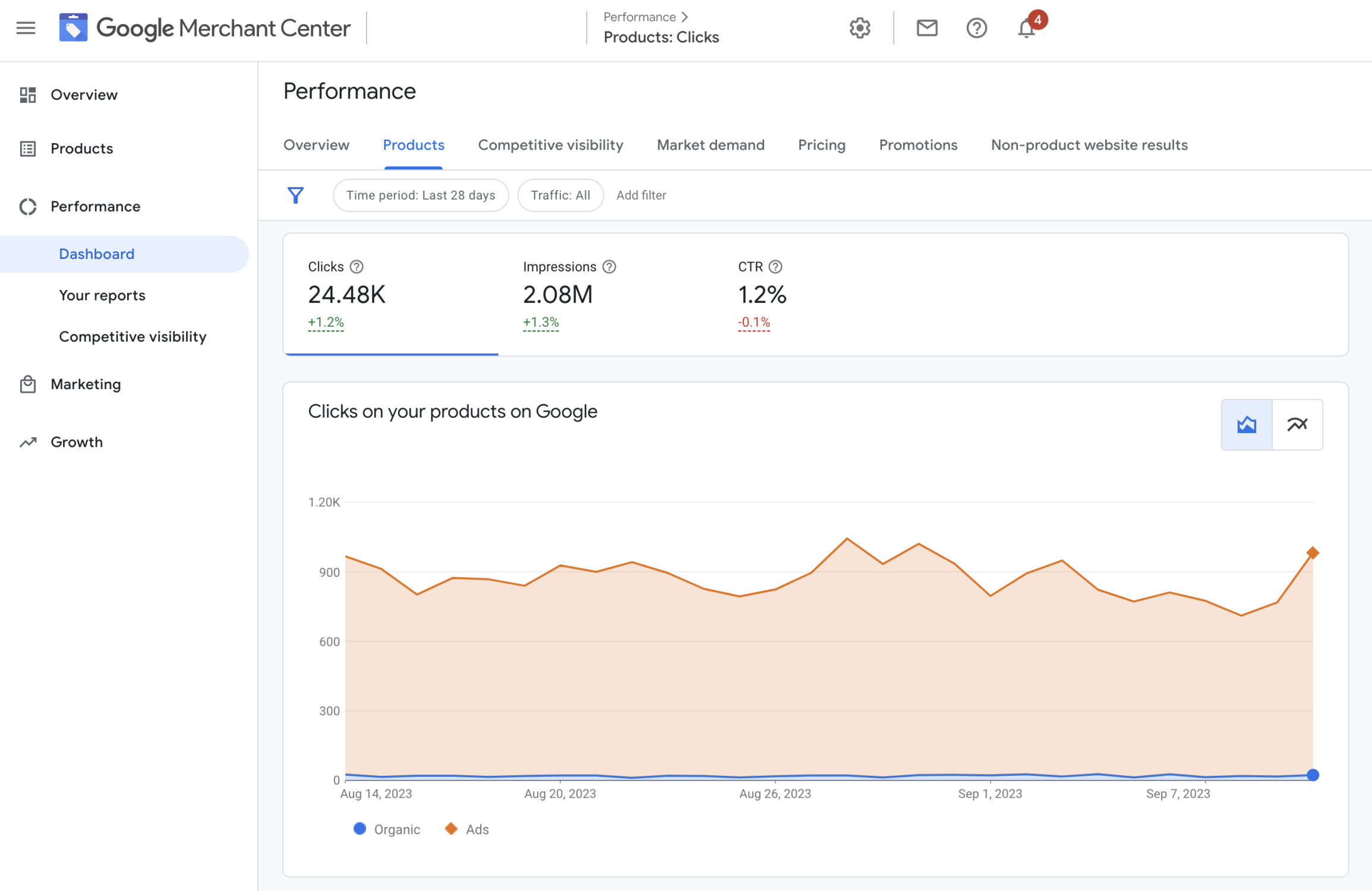Image resolution: width=1372 pixels, height=891 pixels.
Task: Open the settings gear icon
Action: (x=859, y=28)
